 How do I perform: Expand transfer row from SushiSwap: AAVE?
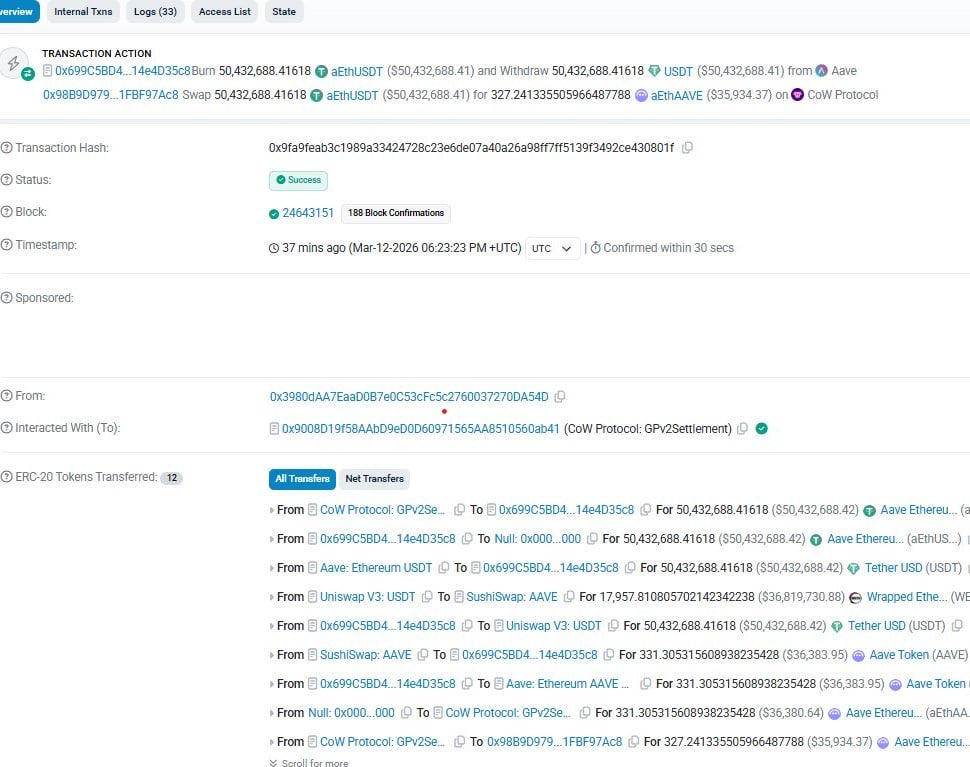(272, 655)
